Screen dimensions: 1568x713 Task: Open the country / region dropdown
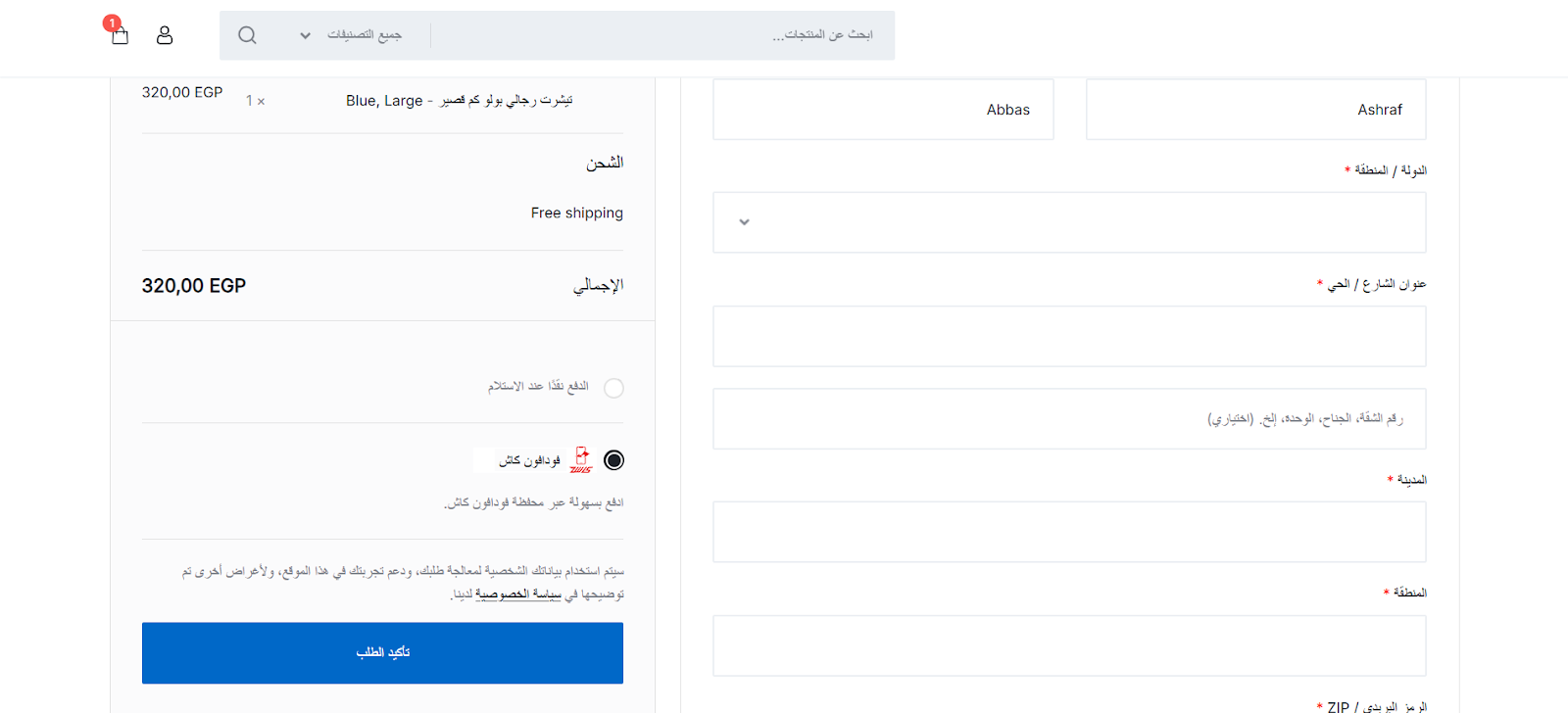(1069, 222)
